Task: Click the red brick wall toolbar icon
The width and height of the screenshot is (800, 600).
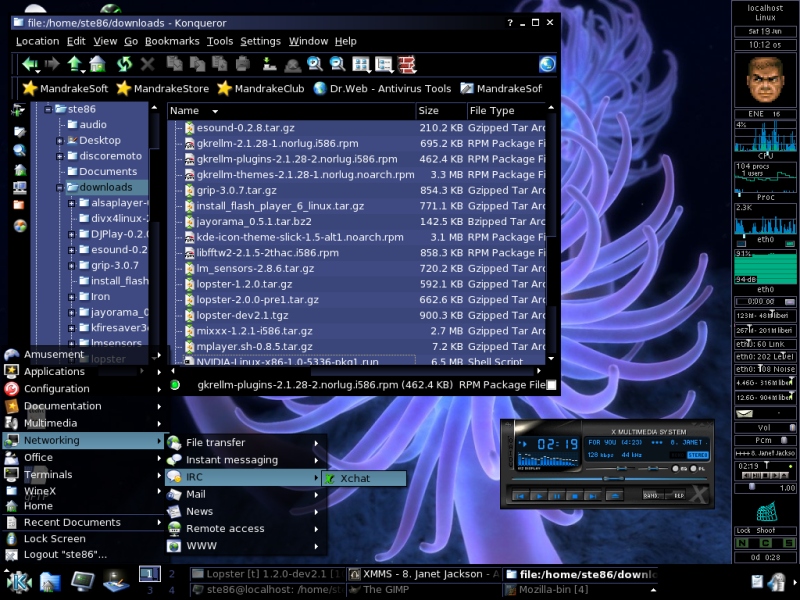Action: coord(407,64)
